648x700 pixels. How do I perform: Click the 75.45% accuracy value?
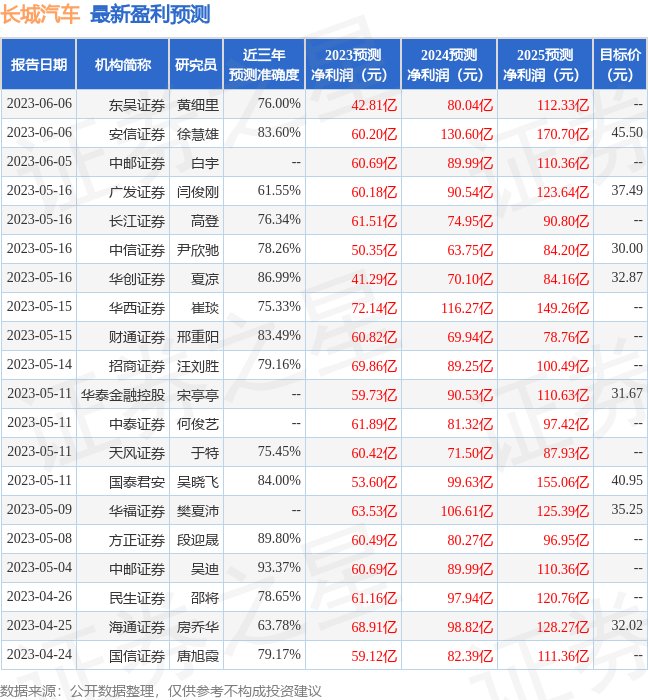pyautogui.click(x=279, y=451)
